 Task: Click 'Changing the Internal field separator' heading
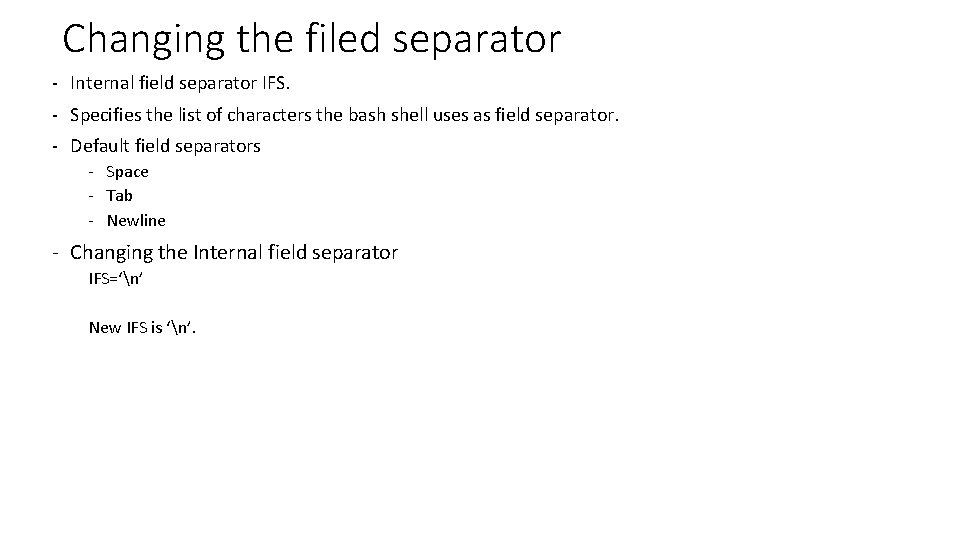[233, 253]
